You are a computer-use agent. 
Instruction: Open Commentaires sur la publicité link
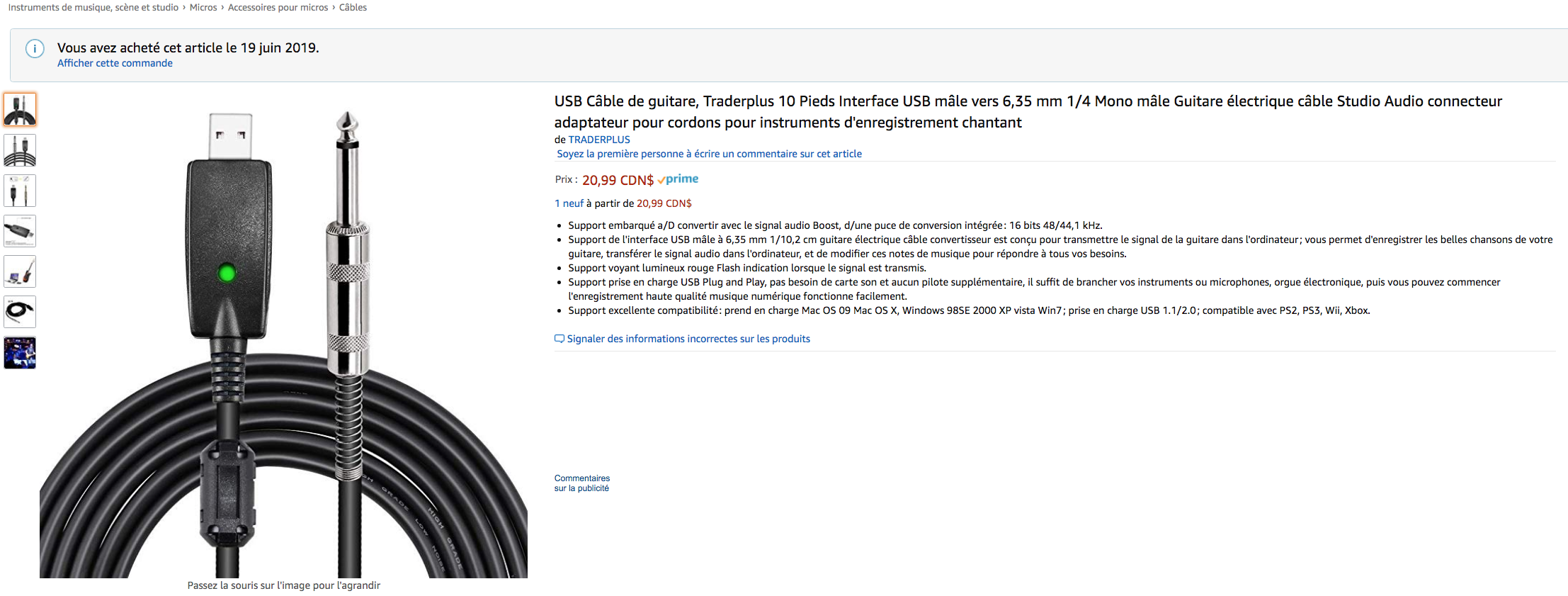(x=581, y=483)
